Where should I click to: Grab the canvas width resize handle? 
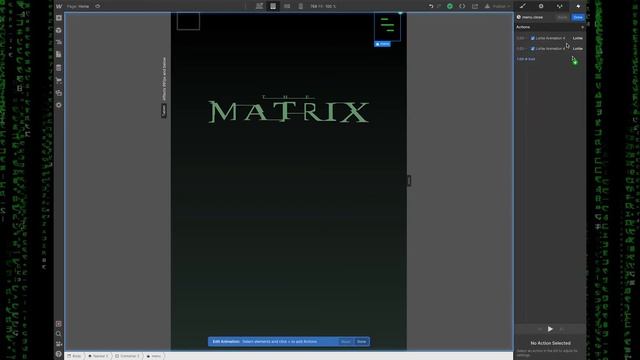click(409, 180)
